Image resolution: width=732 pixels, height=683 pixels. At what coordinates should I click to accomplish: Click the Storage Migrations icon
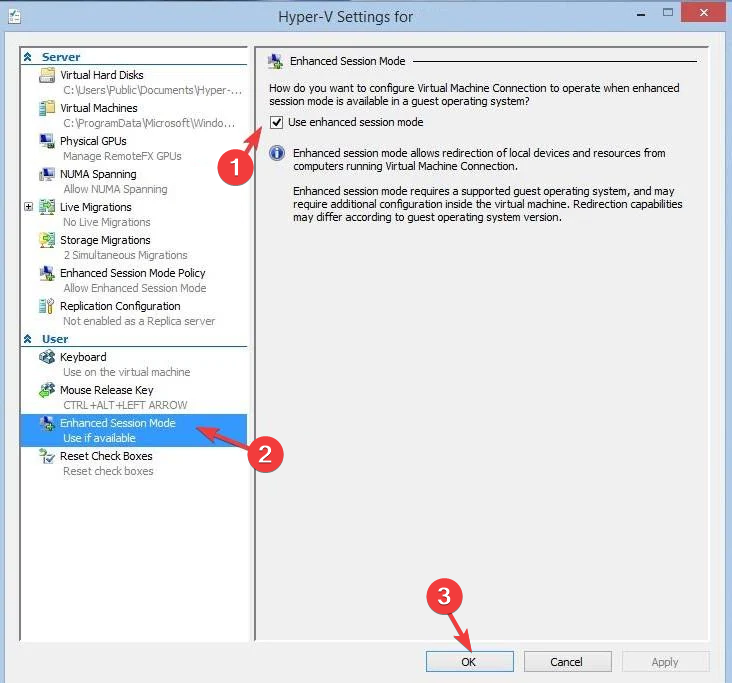(47, 240)
